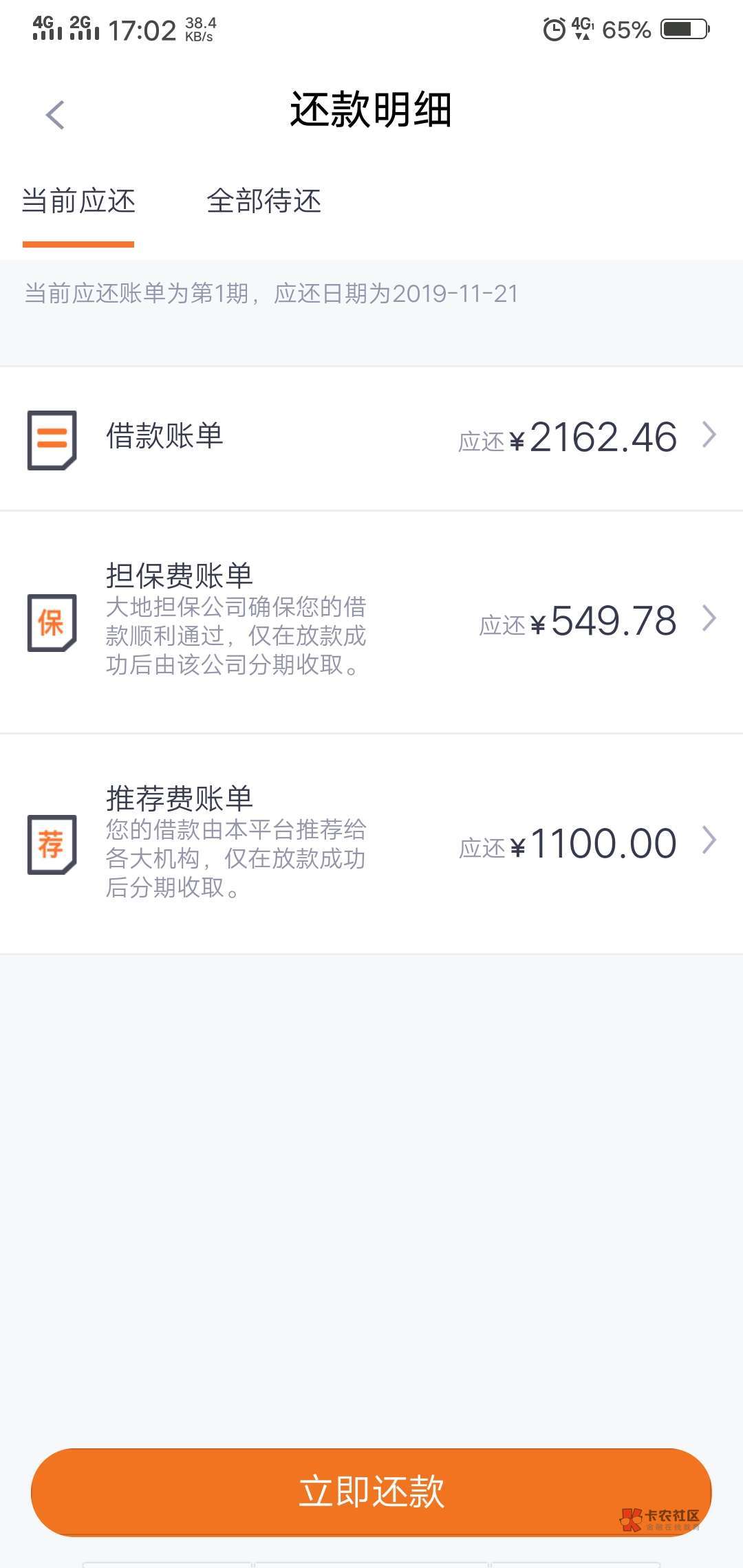
Task: Tap the battery status icon
Action: coord(685,29)
